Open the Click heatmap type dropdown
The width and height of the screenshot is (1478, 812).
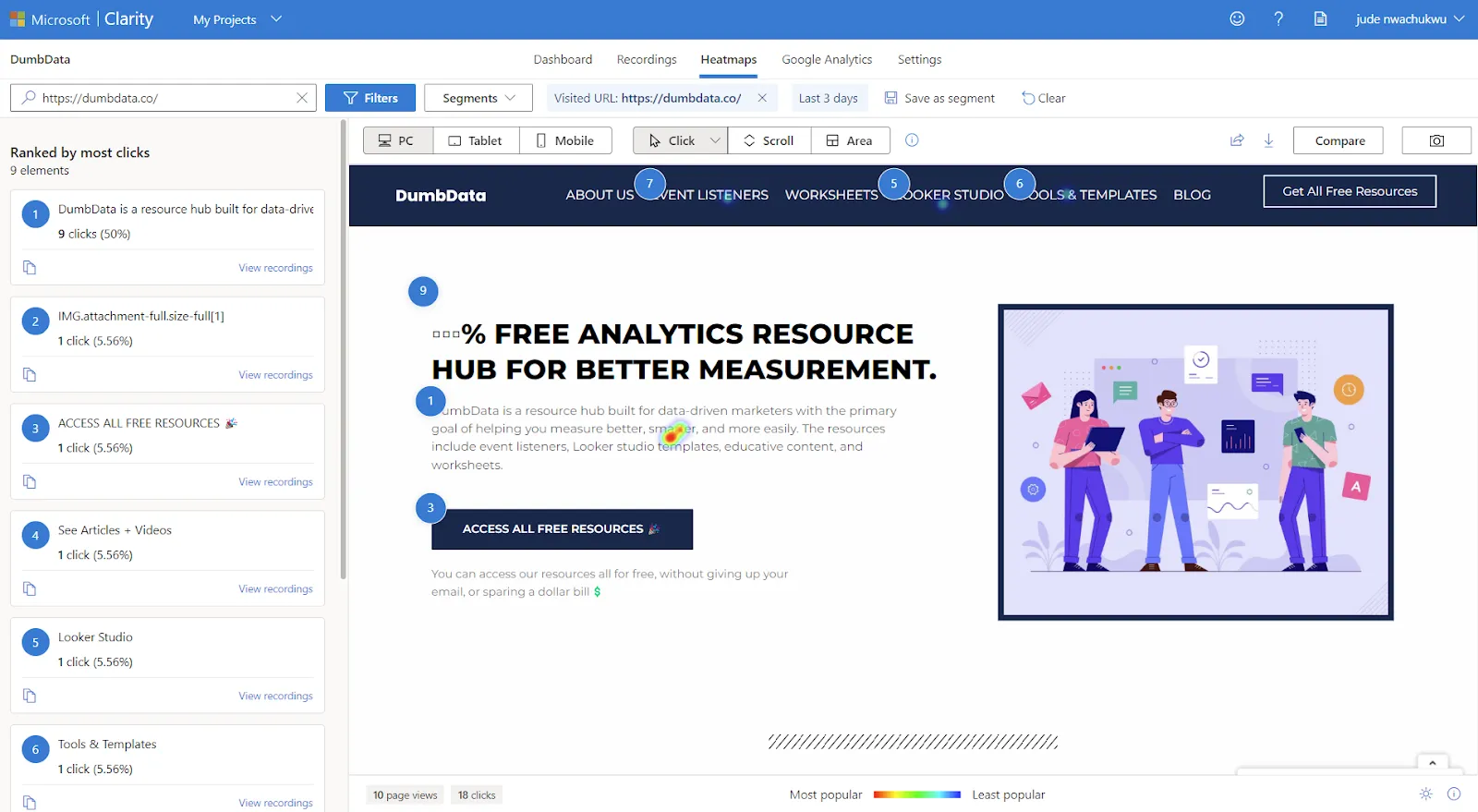click(715, 140)
